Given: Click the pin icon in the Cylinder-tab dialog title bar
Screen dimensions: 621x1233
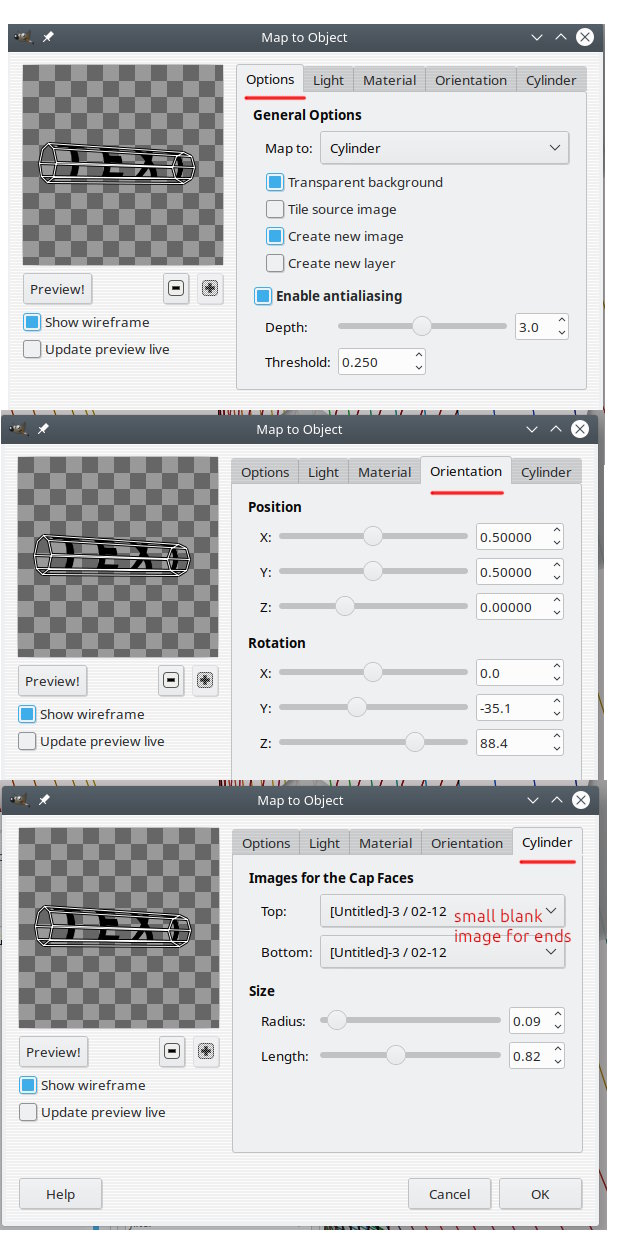Looking at the screenshot, I should tap(44, 800).
